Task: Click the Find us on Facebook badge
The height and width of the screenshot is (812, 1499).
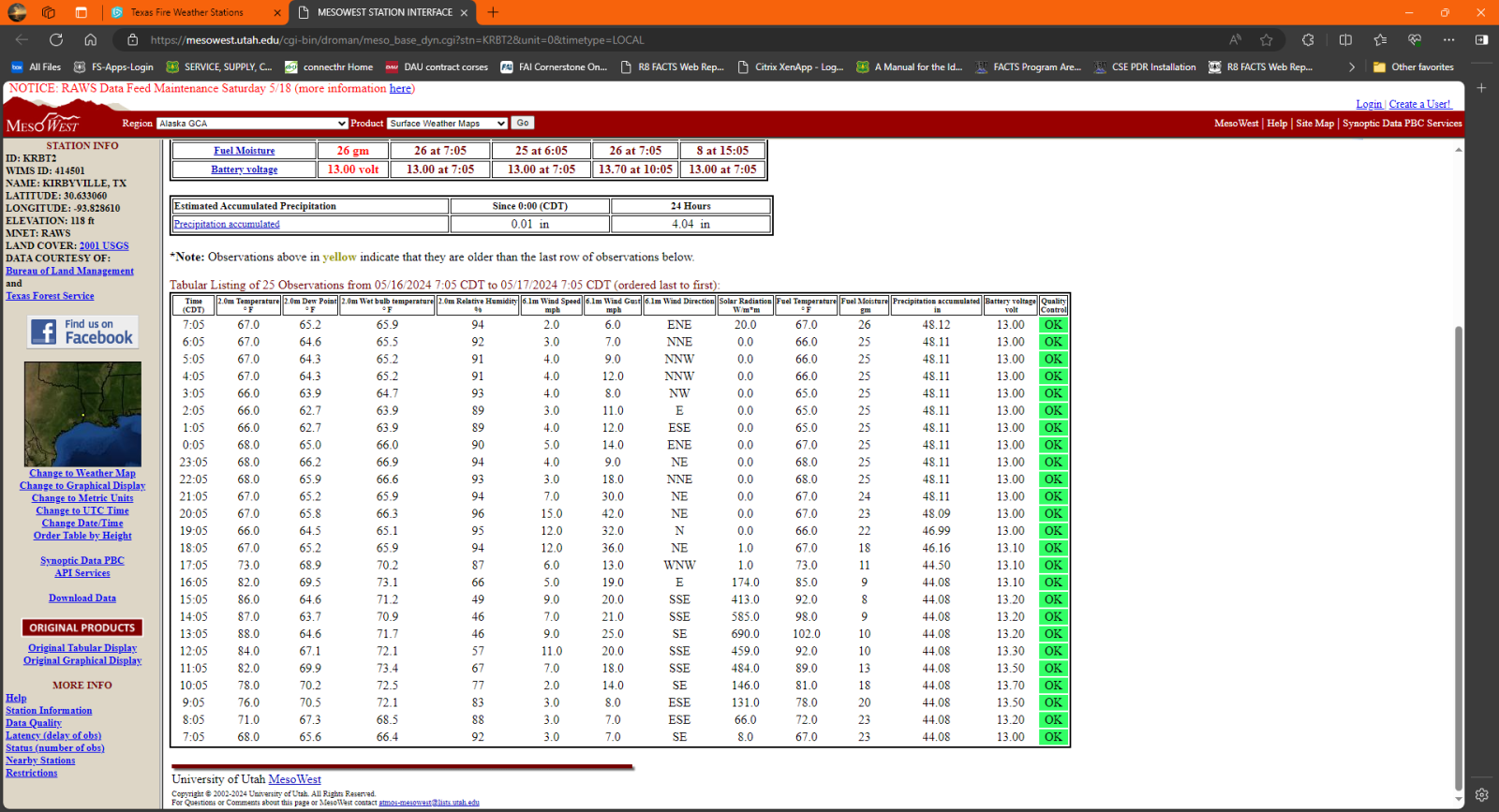Action: 82,332
